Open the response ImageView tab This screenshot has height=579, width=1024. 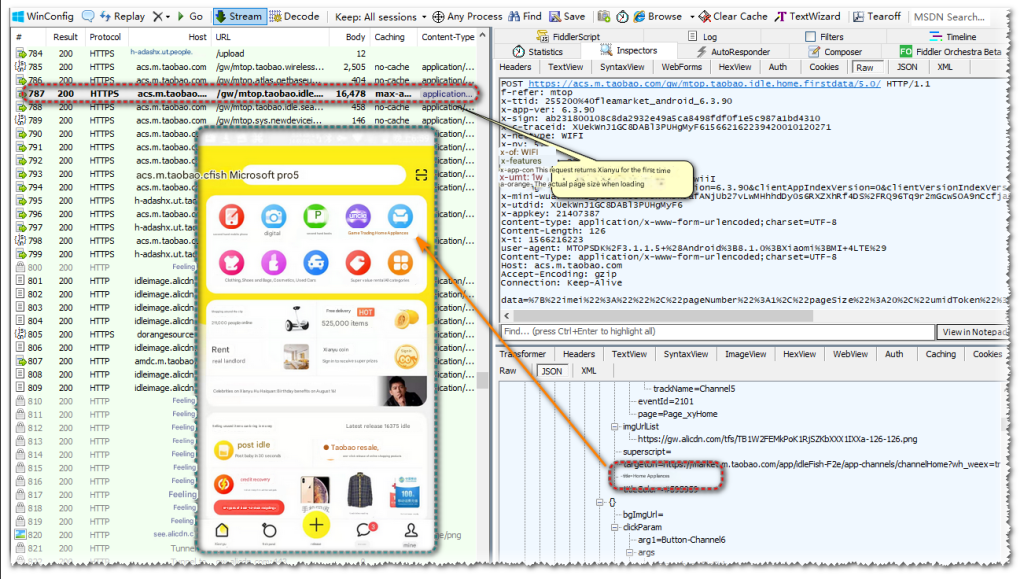(745, 354)
